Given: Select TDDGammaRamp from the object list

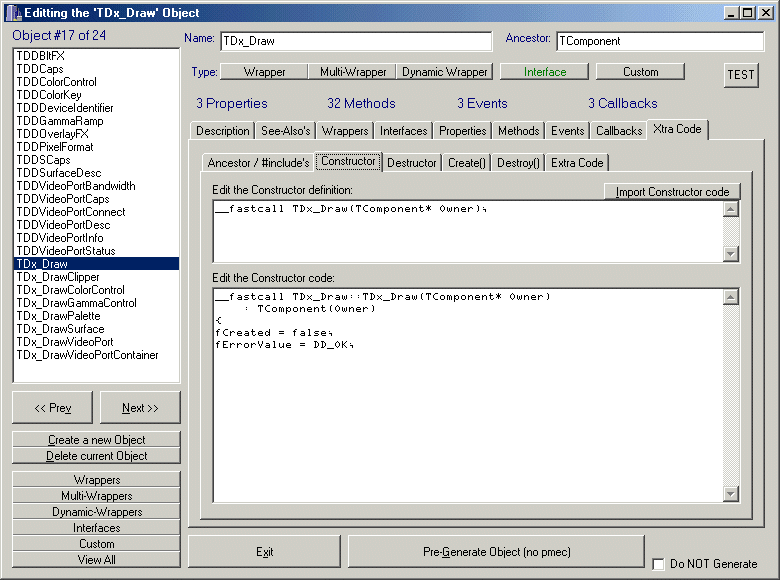Looking at the screenshot, I should pyautogui.click(x=59, y=121).
